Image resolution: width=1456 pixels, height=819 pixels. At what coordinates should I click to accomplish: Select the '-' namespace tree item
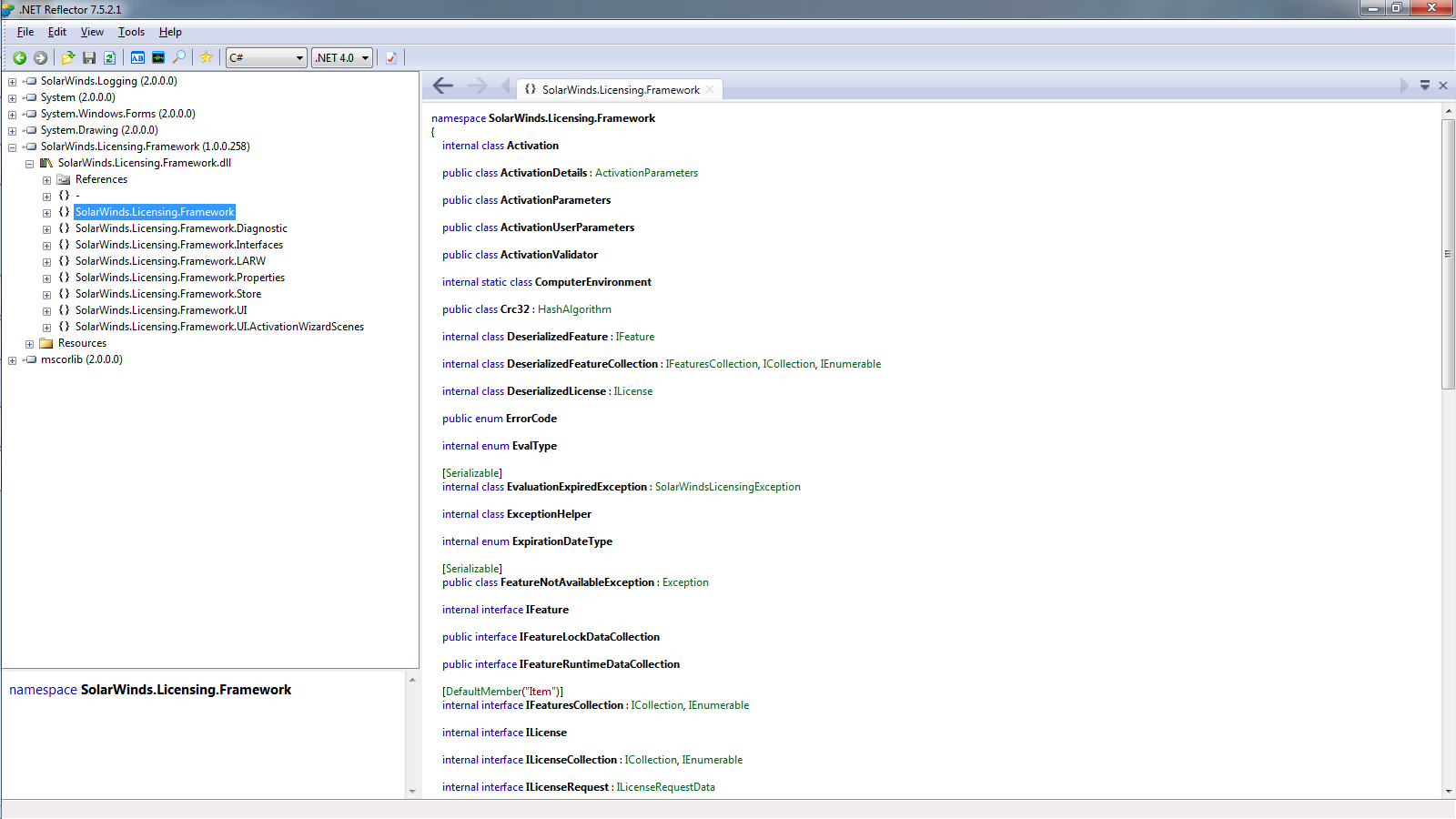point(77,196)
